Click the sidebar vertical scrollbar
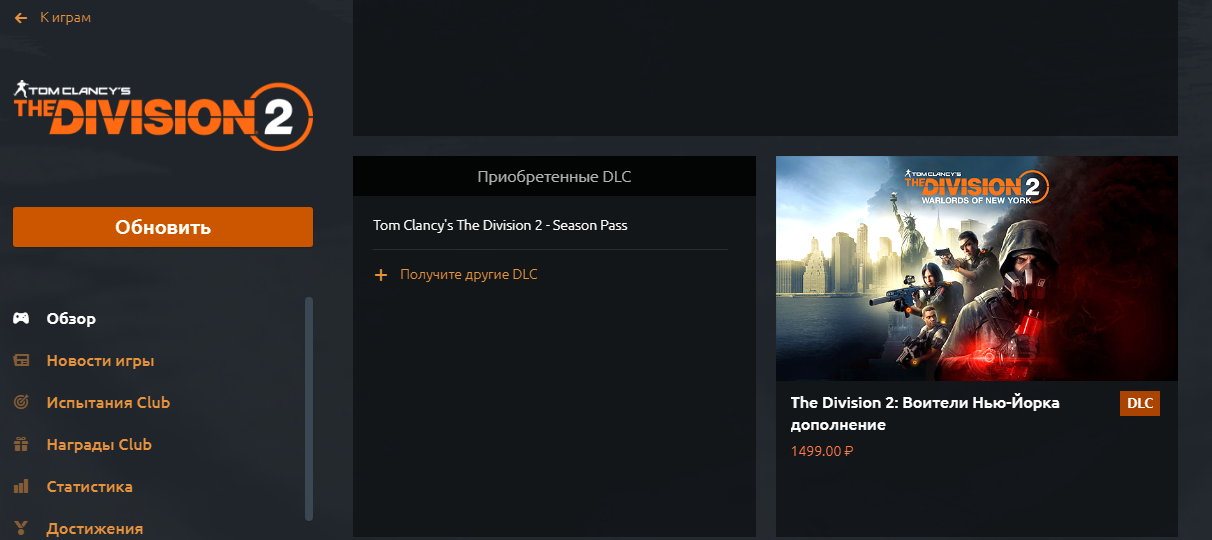Screen dimensions: 1212x540 click(309, 408)
